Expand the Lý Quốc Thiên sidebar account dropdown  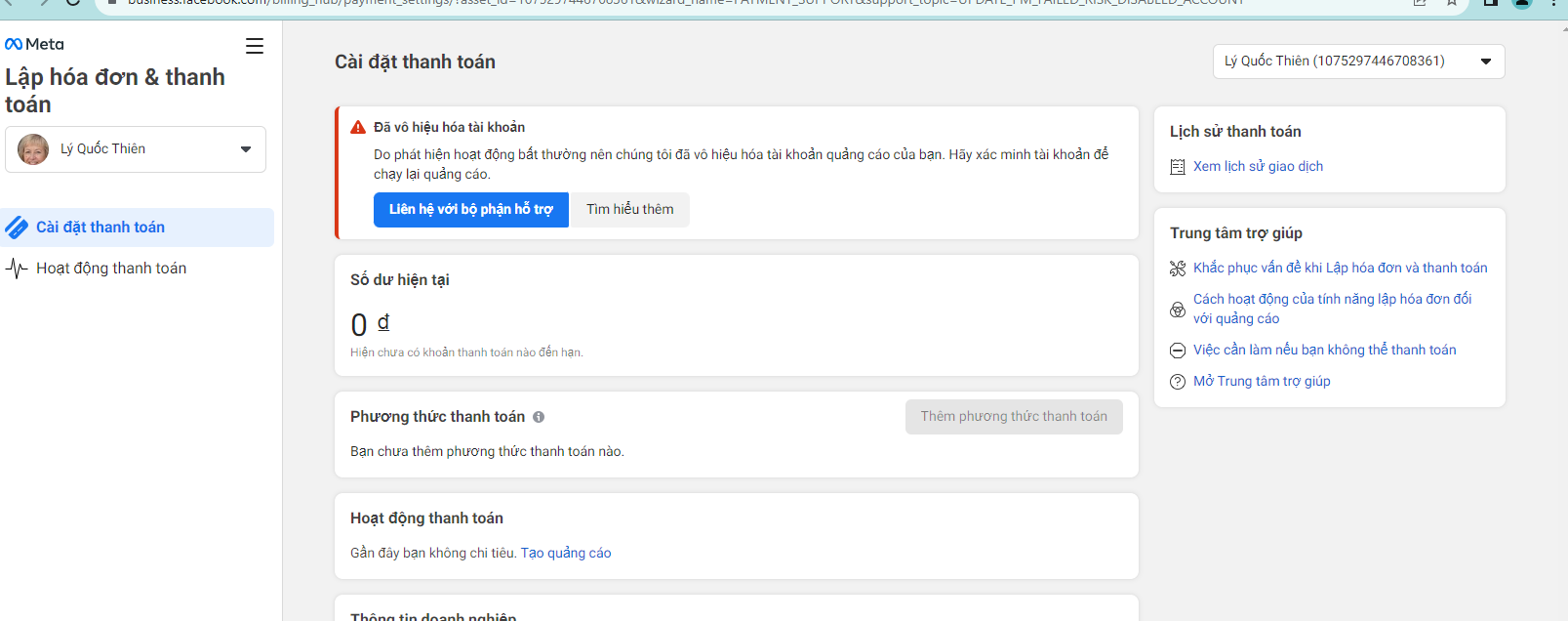(x=136, y=149)
